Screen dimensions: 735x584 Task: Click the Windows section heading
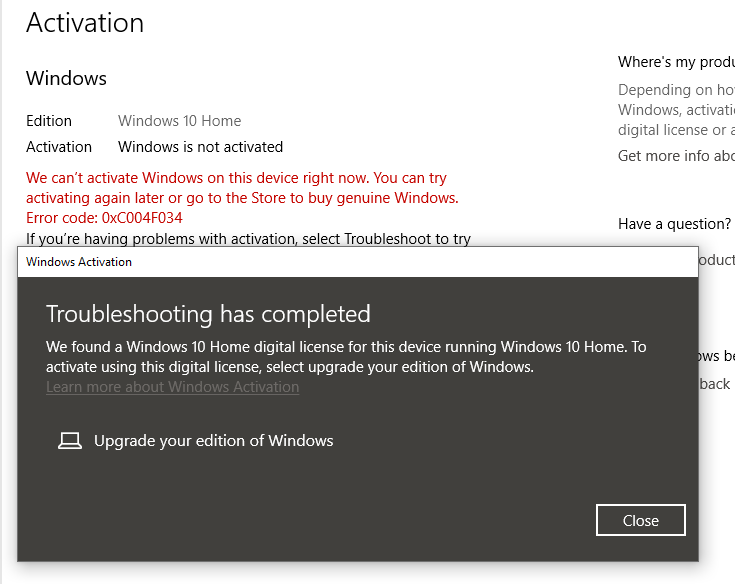click(66, 78)
